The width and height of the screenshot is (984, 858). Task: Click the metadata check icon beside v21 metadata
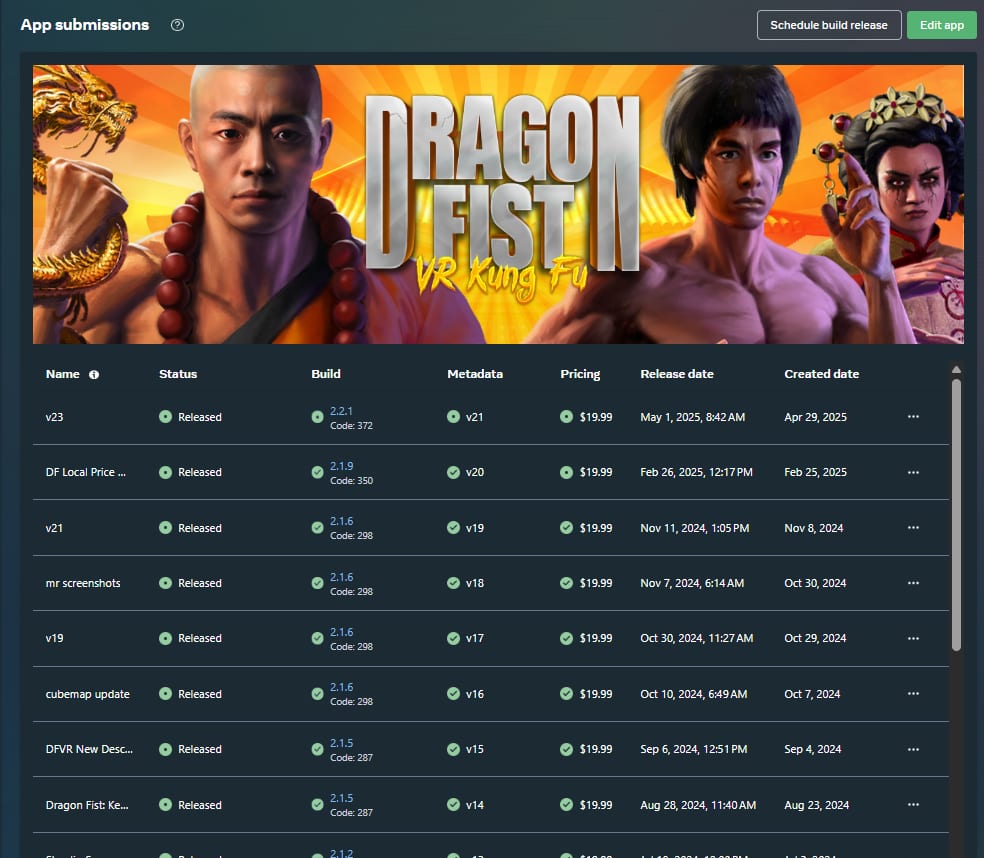coord(453,417)
